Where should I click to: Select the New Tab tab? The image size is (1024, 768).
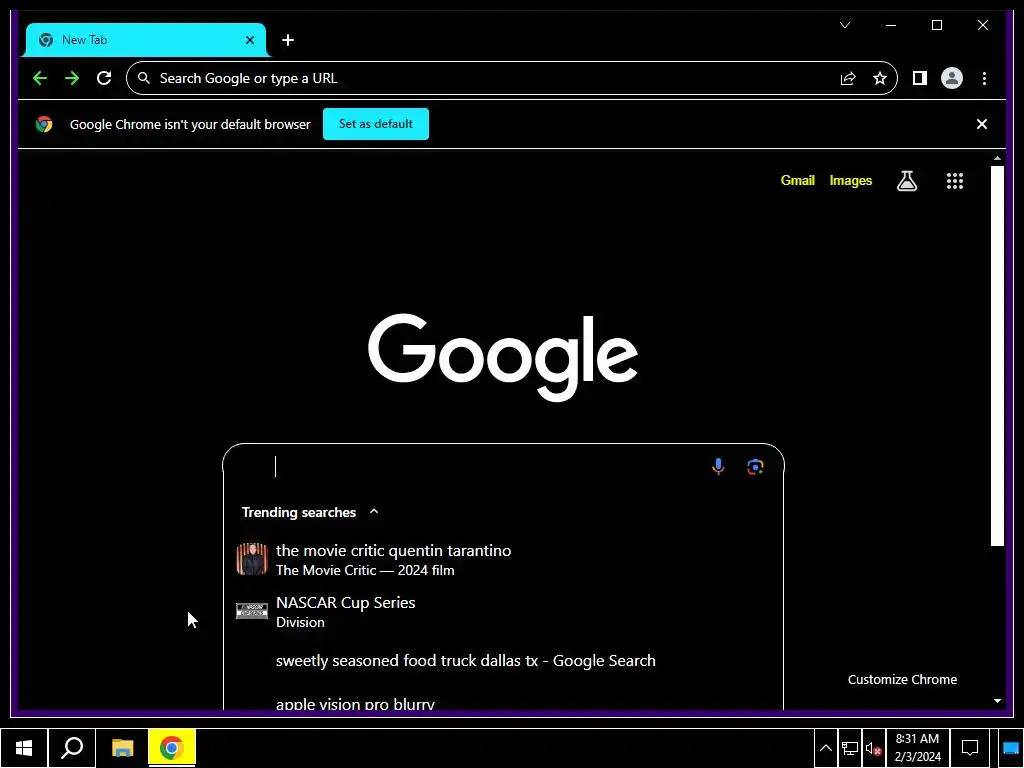tap(145, 40)
